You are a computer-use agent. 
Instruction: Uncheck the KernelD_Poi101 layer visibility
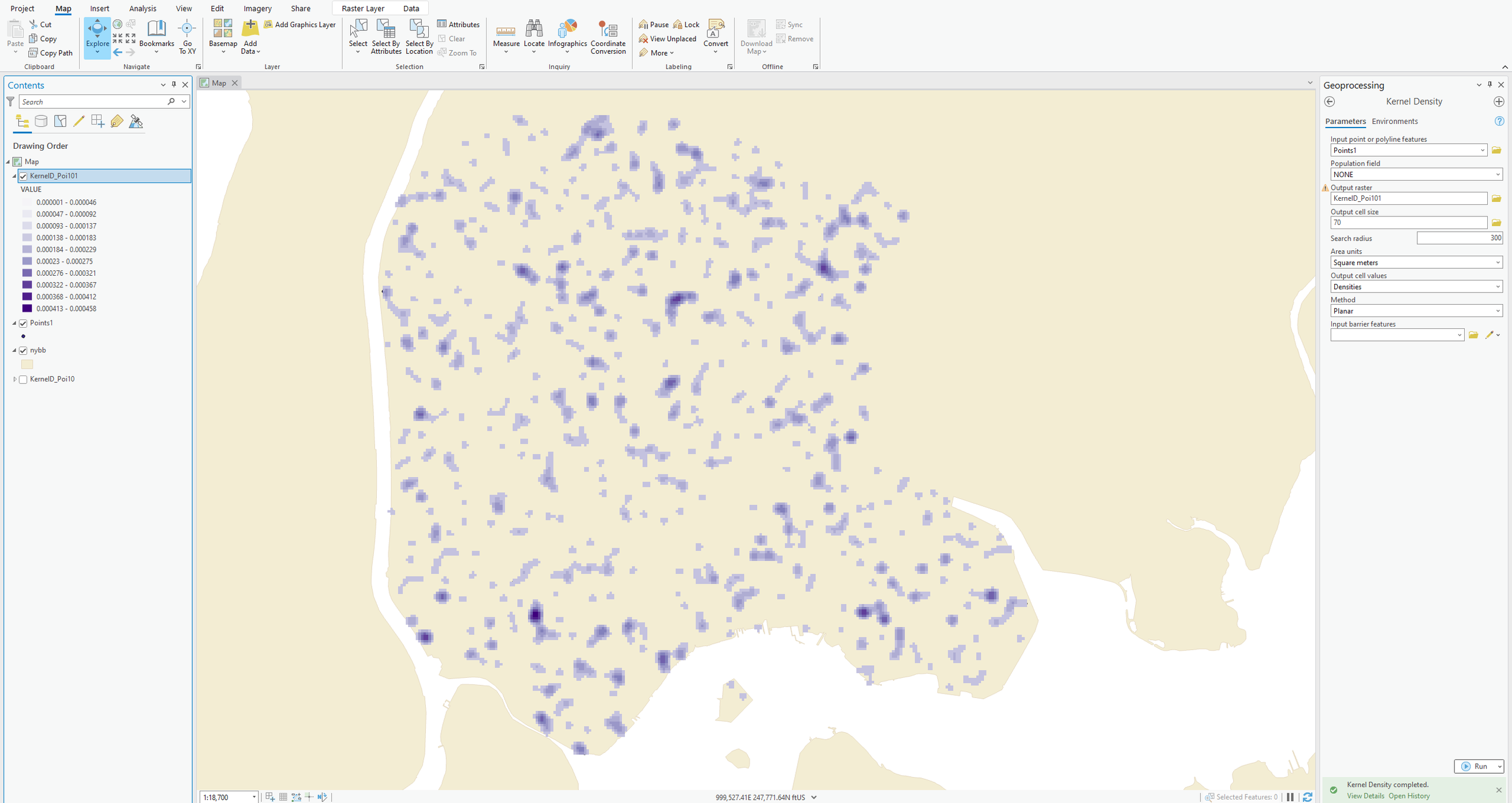23,176
